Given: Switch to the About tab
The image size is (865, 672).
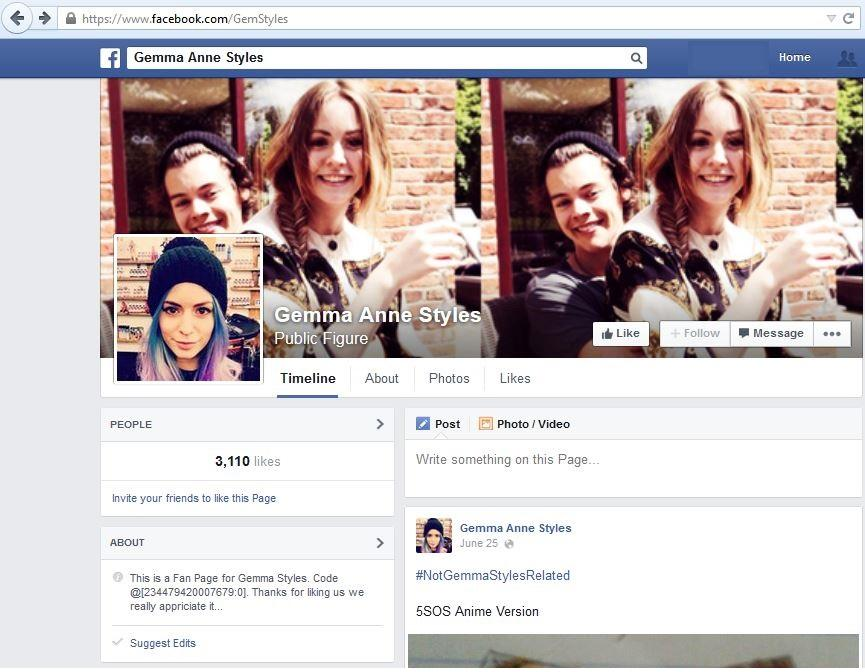Looking at the screenshot, I should 381,378.
